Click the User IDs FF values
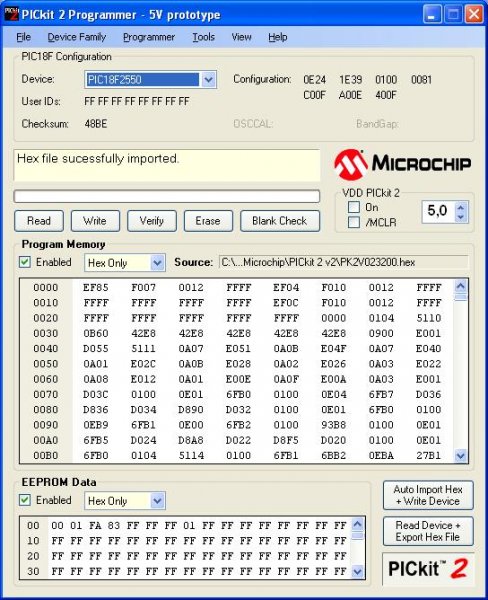This screenshot has height=600, width=488. click(137, 101)
